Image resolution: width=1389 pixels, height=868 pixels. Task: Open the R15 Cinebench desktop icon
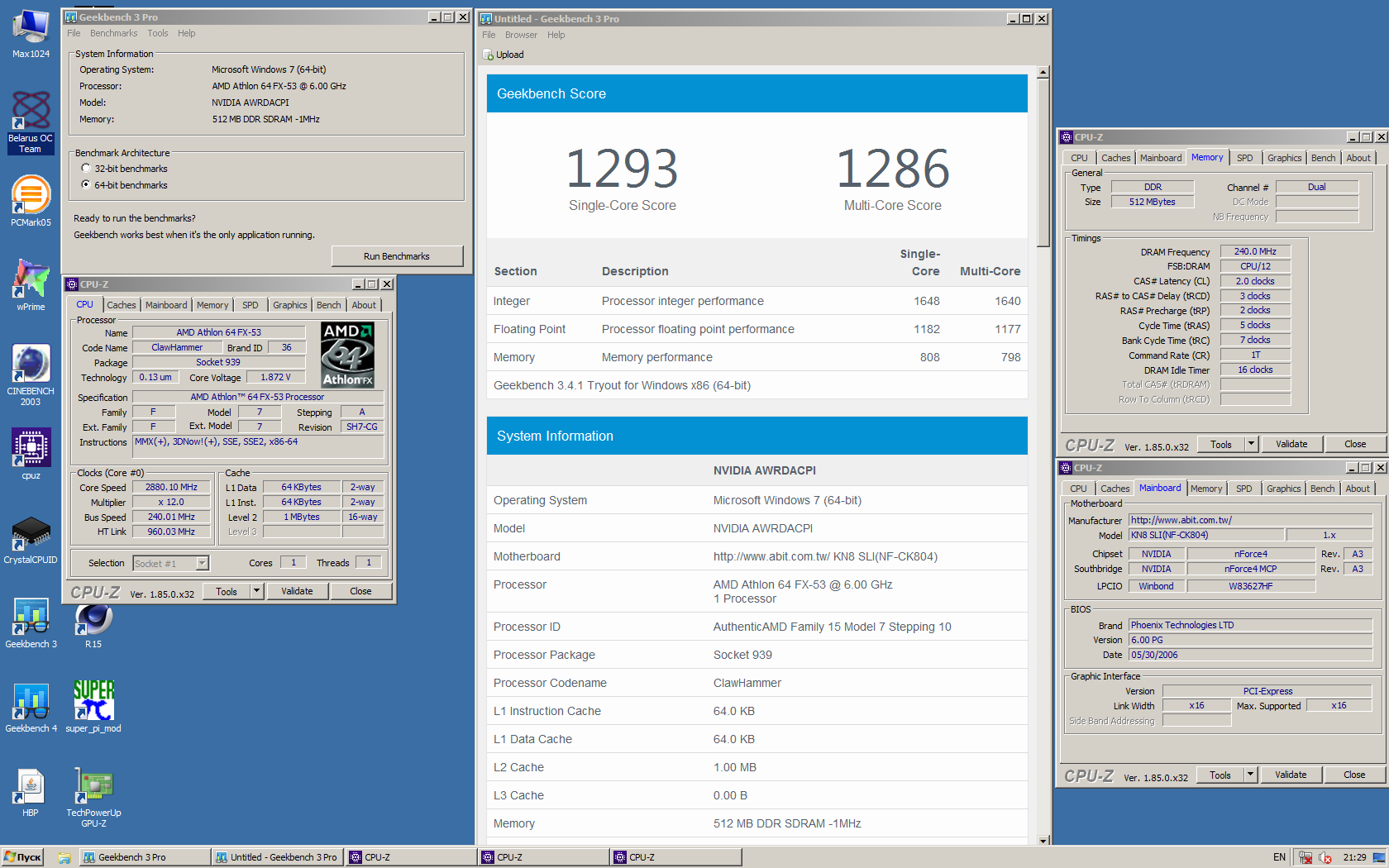[93, 622]
